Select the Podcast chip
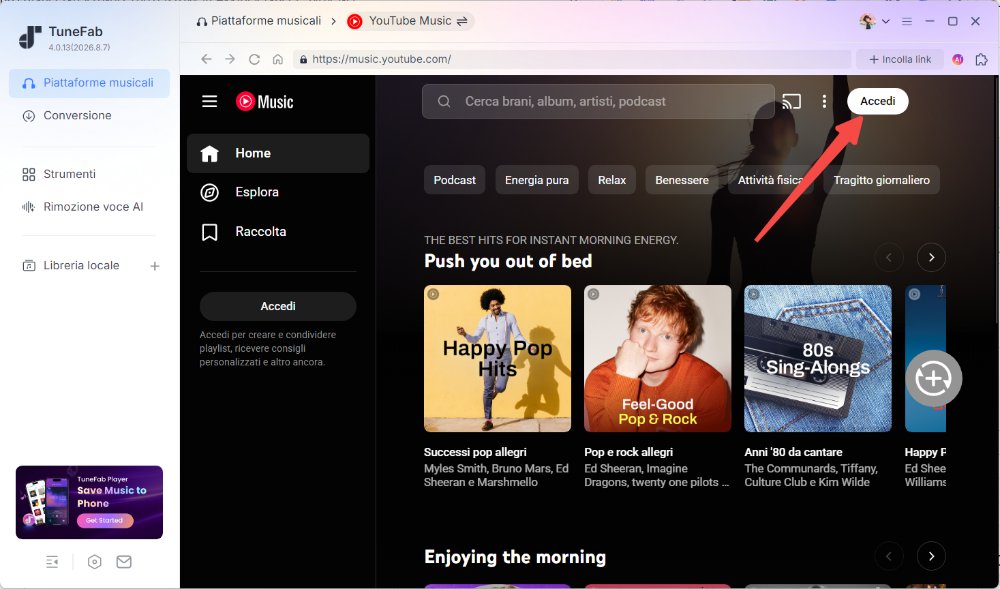1000x589 pixels. (x=455, y=180)
